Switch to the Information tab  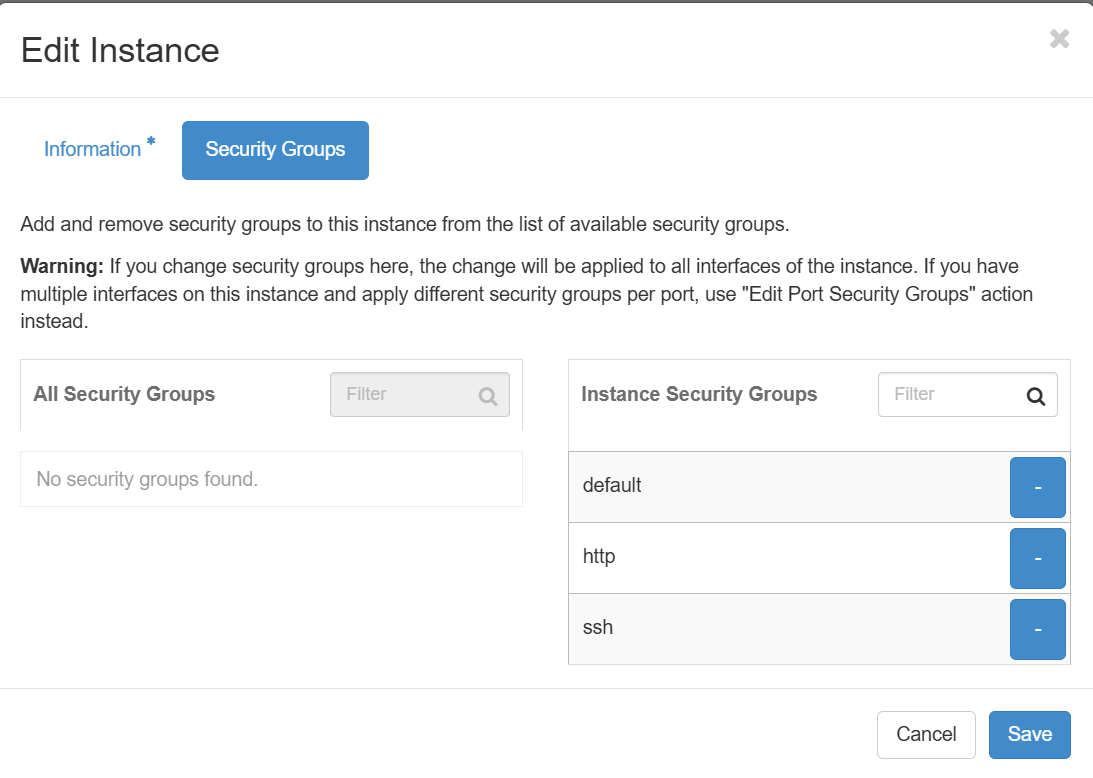(x=92, y=150)
